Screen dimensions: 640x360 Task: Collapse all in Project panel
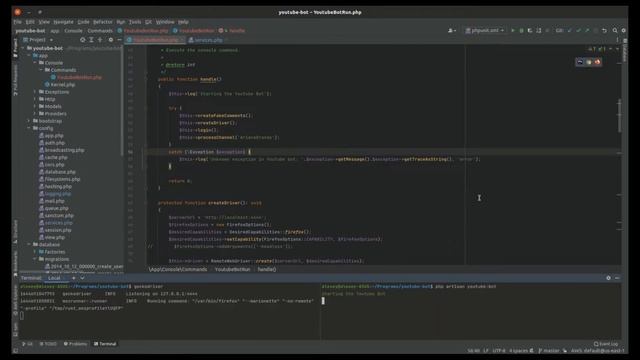tap(100, 40)
